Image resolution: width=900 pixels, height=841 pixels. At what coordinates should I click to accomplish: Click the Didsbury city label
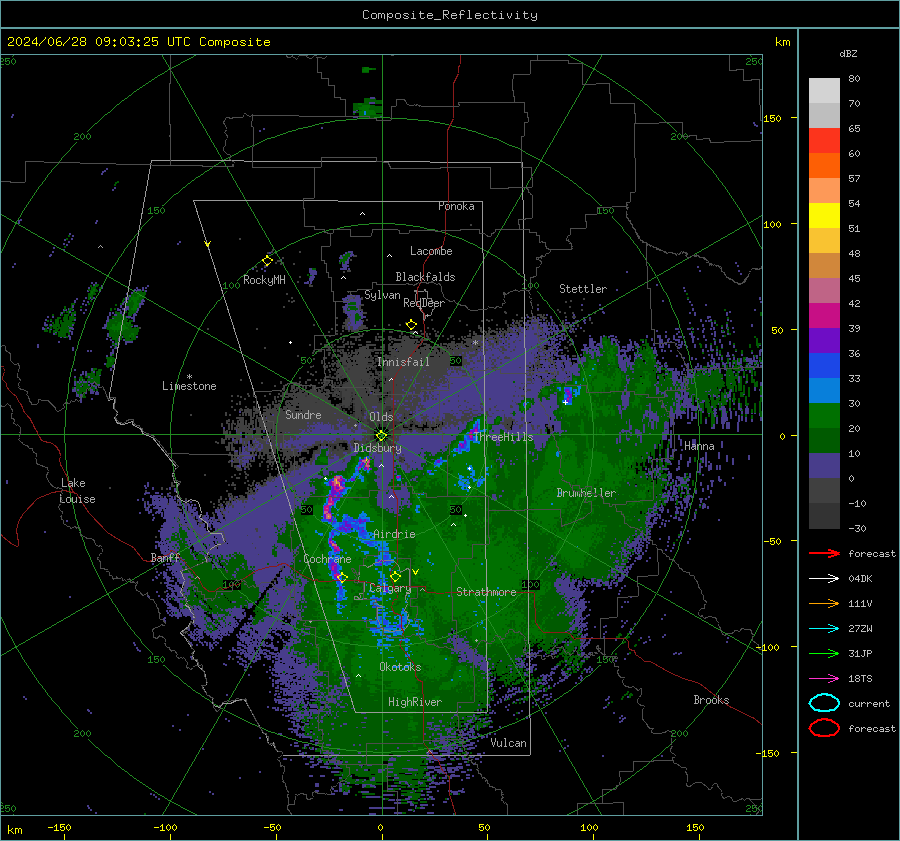pyautogui.click(x=377, y=448)
